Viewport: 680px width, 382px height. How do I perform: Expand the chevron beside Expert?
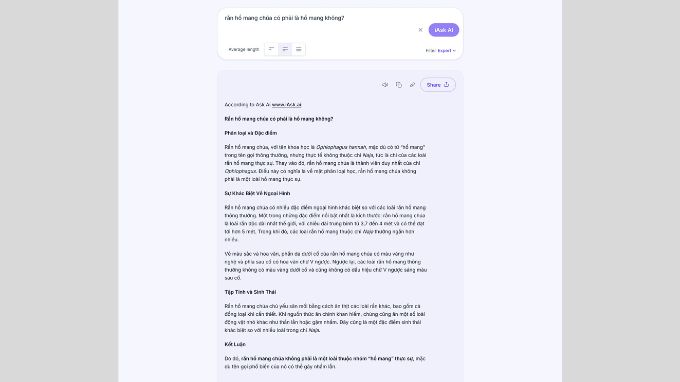click(x=454, y=51)
